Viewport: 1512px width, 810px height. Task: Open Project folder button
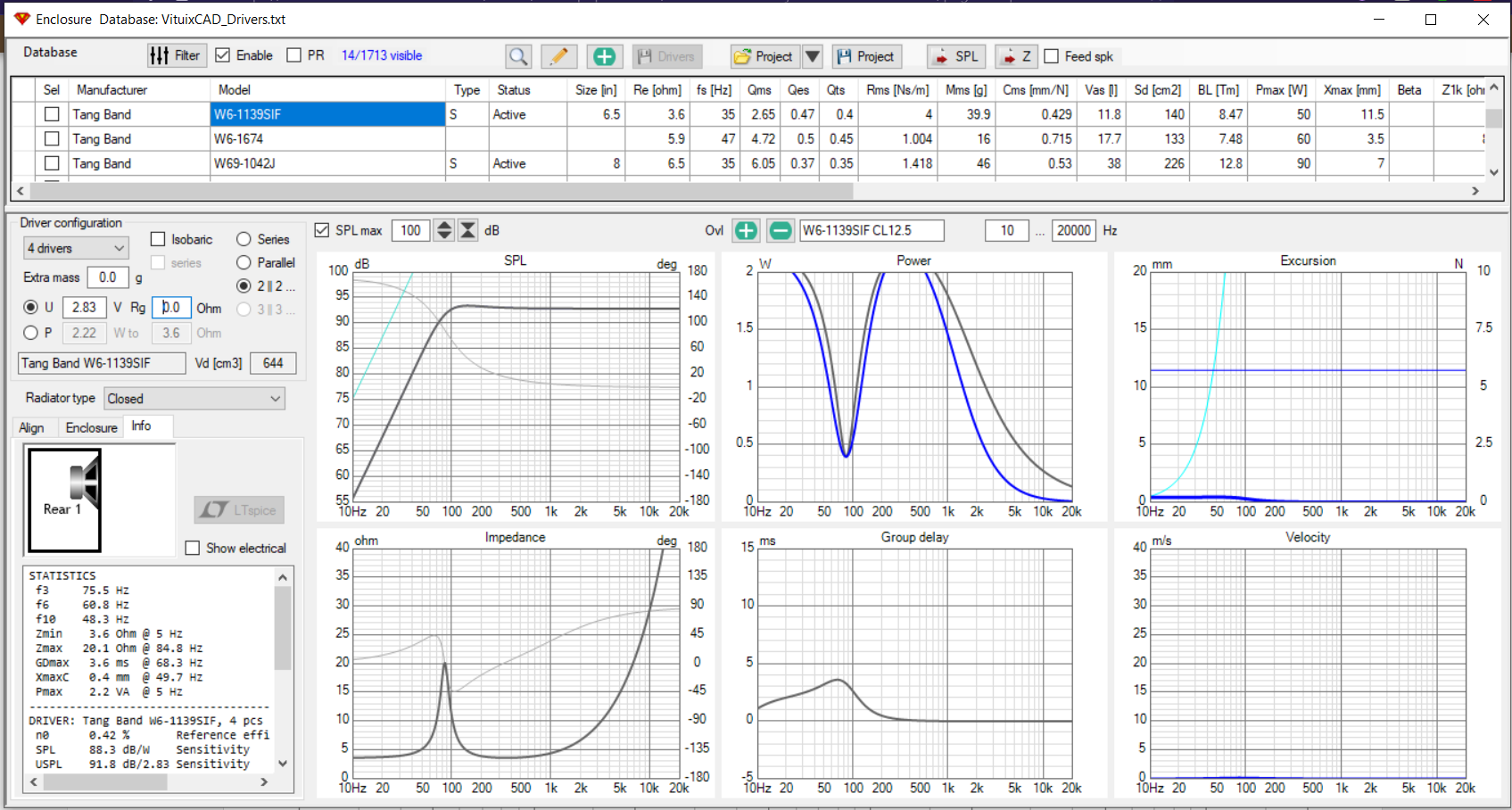(x=764, y=56)
